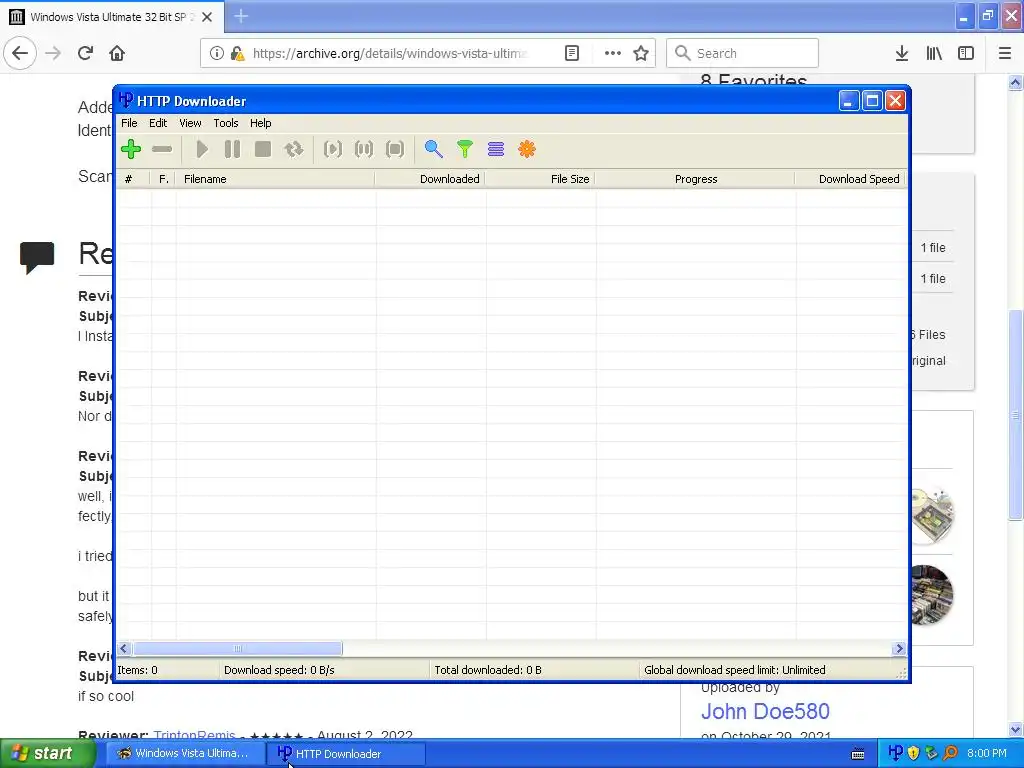Image resolution: width=1024 pixels, height=768 pixels.
Task: Bookmark this page with the star icon
Action: [641, 53]
